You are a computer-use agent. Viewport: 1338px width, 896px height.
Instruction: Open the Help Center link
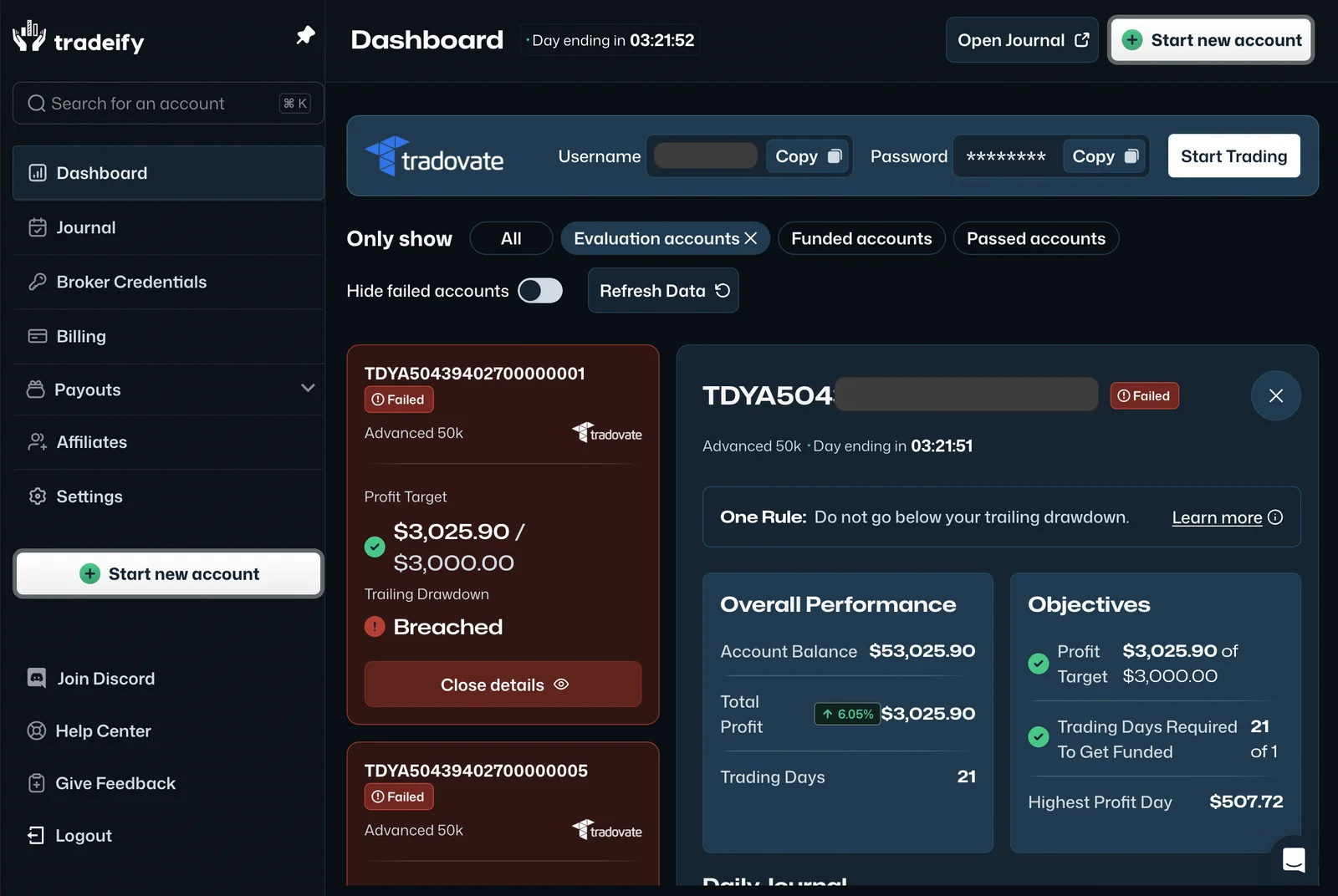coord(103,731)
